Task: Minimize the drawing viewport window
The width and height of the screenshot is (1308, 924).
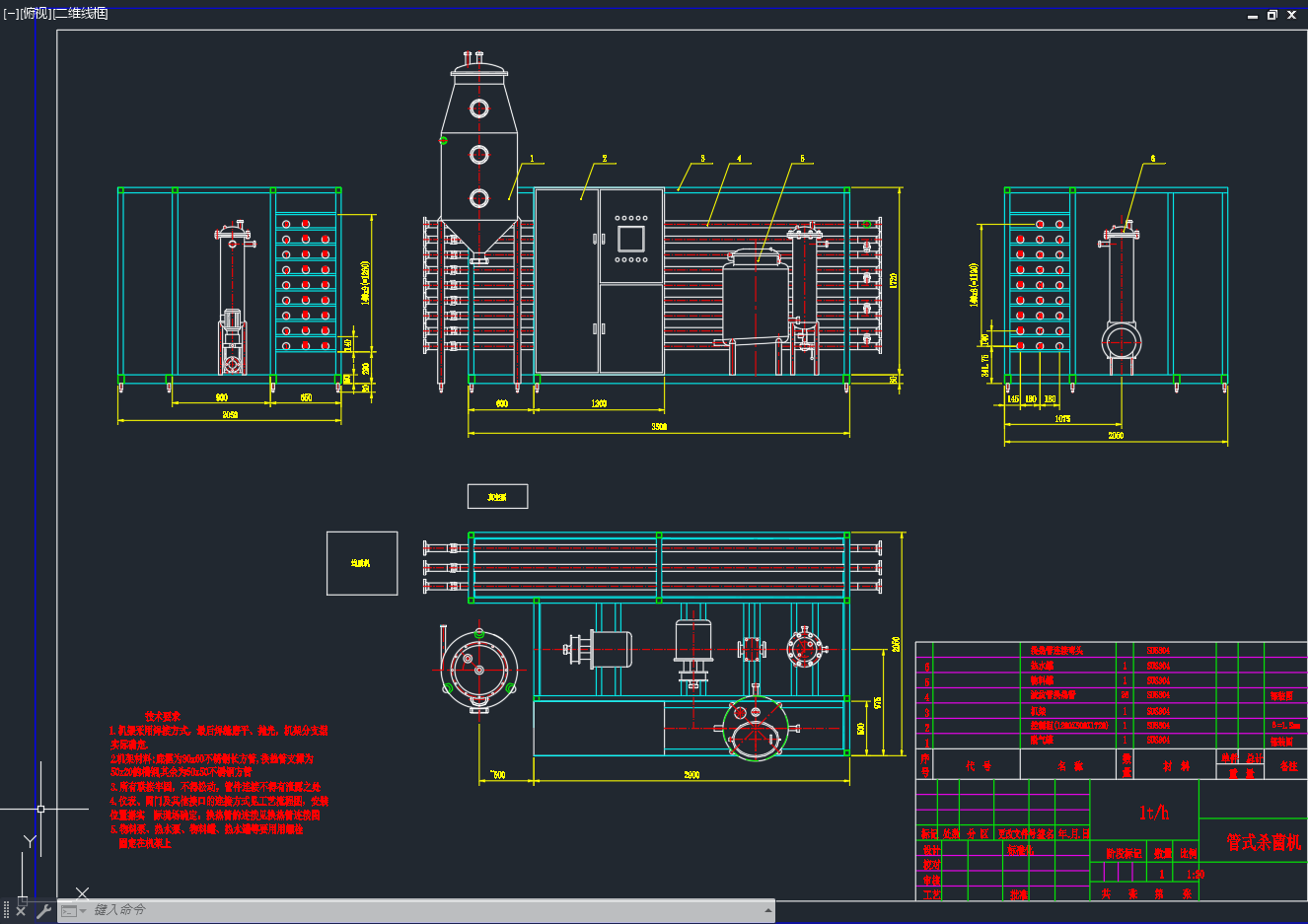Action: 1253,16
